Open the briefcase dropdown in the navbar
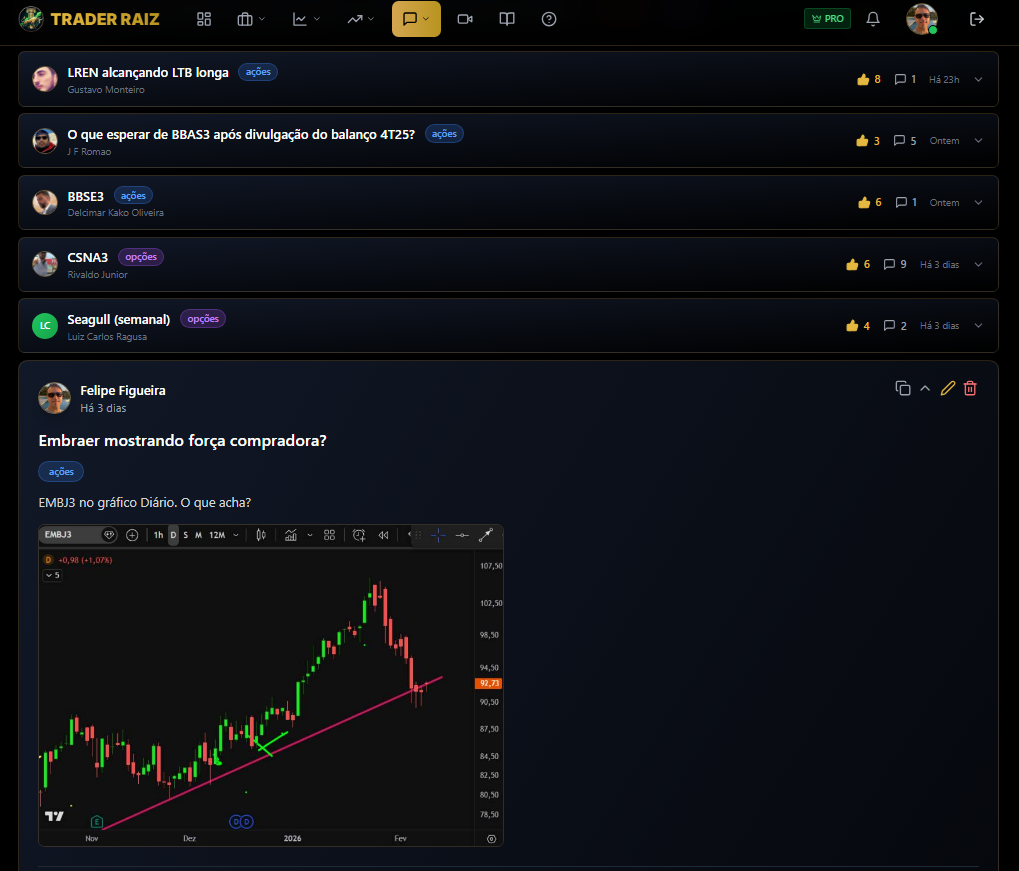 tap(251, 19)
